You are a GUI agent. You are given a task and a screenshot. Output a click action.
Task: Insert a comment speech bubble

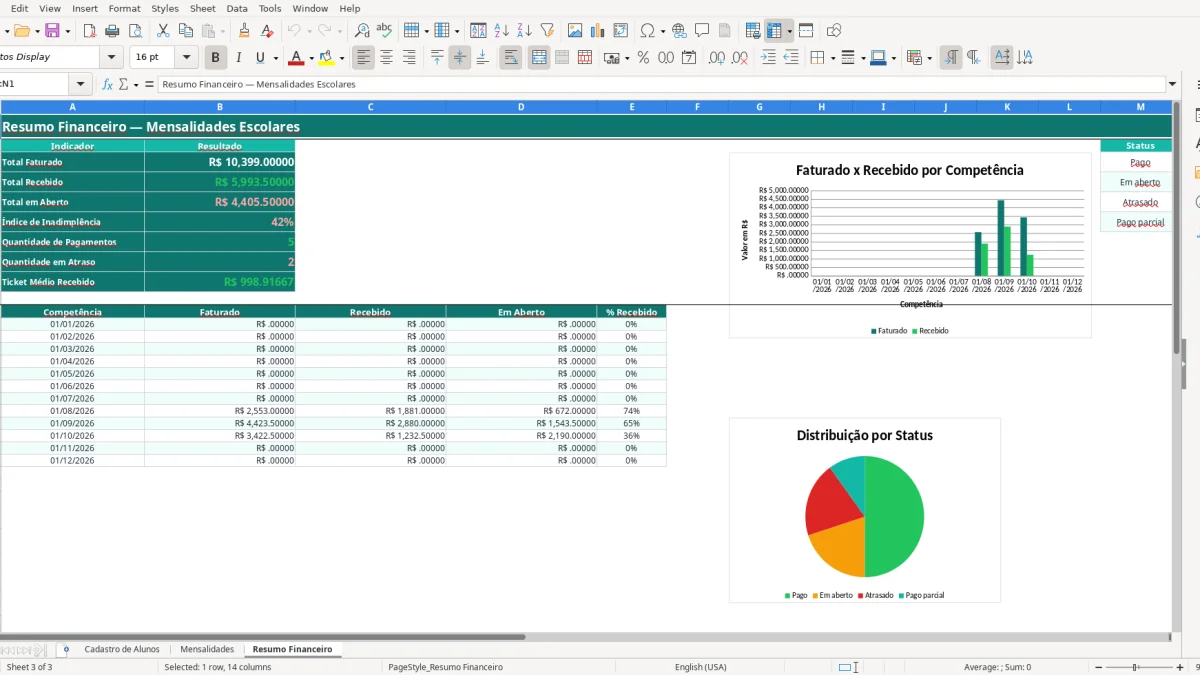point(702,31)
